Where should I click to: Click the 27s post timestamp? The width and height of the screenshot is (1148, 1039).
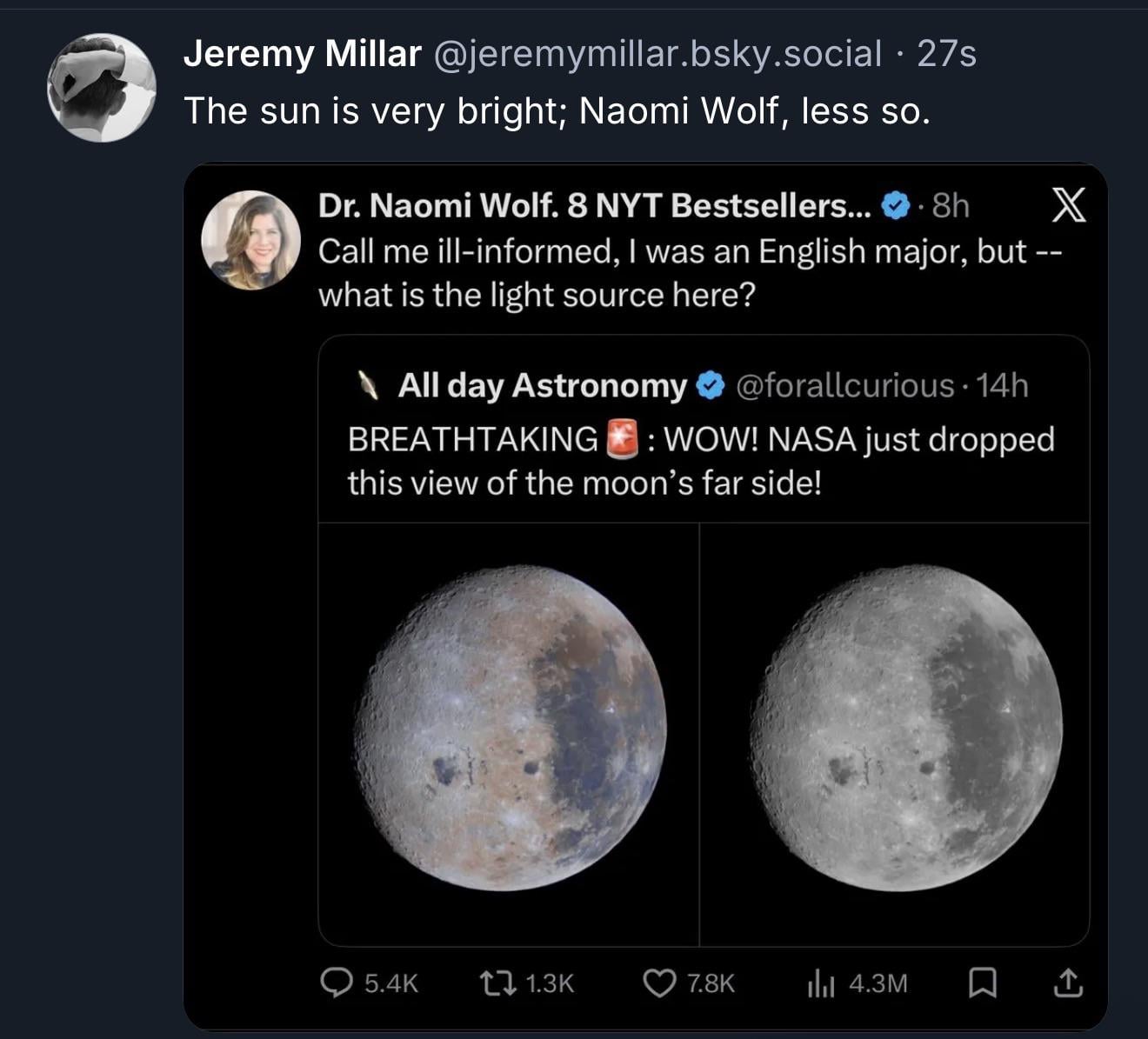pos(947,54)
